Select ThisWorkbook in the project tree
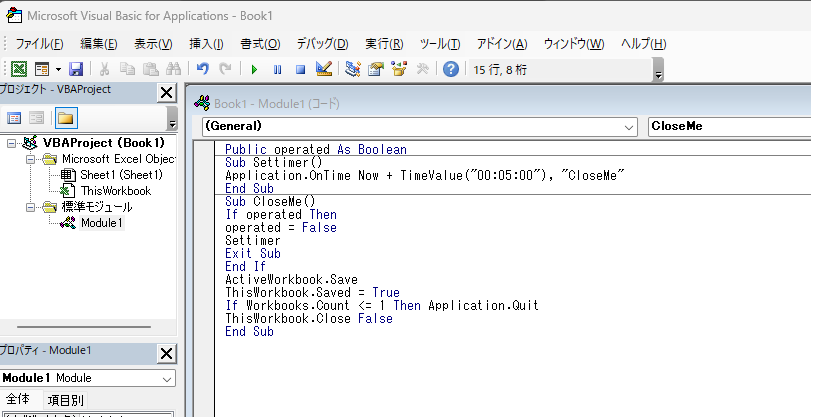 [x=115, y=191]
